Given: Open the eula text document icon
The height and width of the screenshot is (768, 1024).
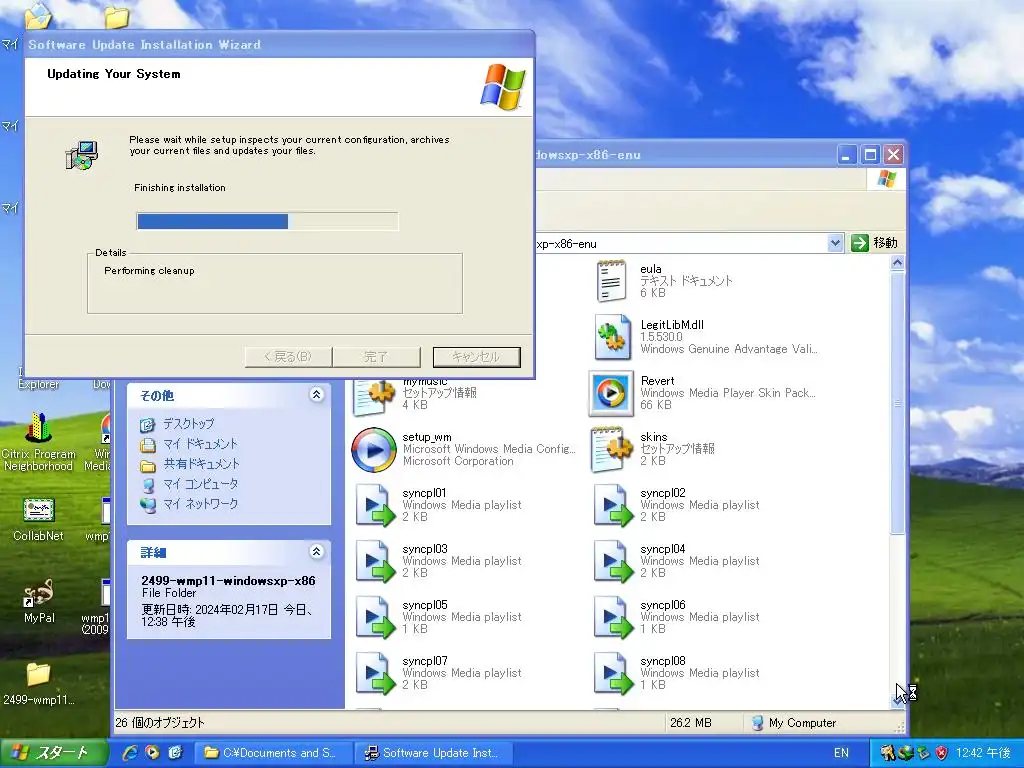Looking at the screenshot, I should pos(611,281).
